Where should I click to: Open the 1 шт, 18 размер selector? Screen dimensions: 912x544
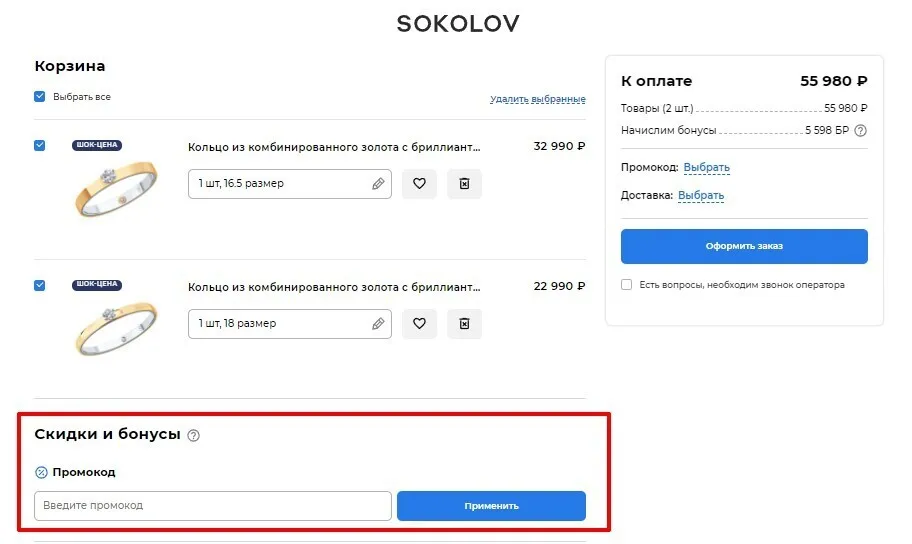pyautogui.click(x=290, y=323)
